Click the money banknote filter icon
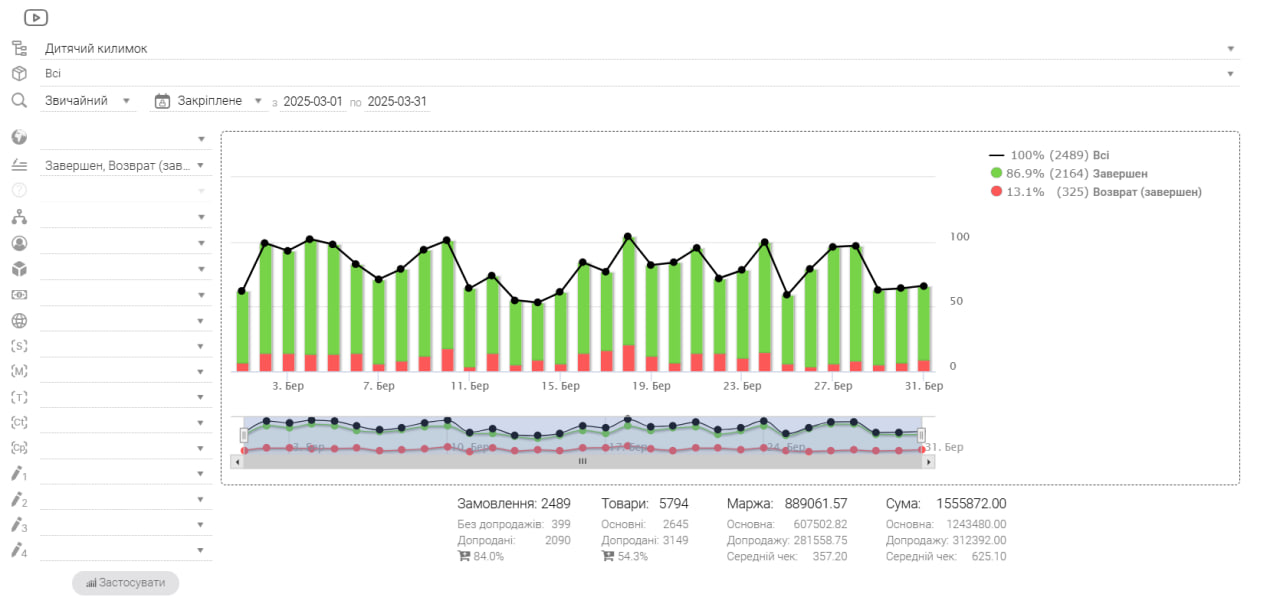1280x607 pixels. pos(19,295)
